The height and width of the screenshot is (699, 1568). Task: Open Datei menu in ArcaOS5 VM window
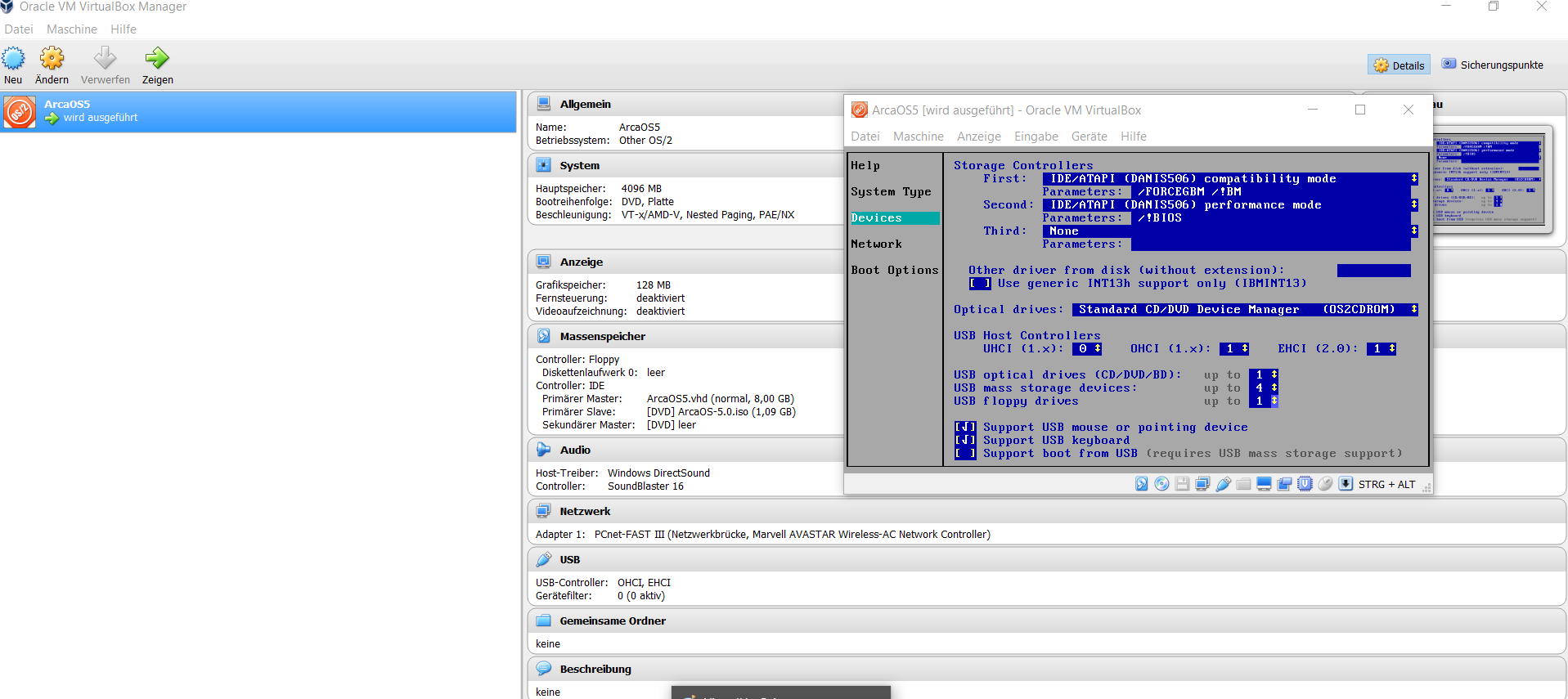point(865,137)
